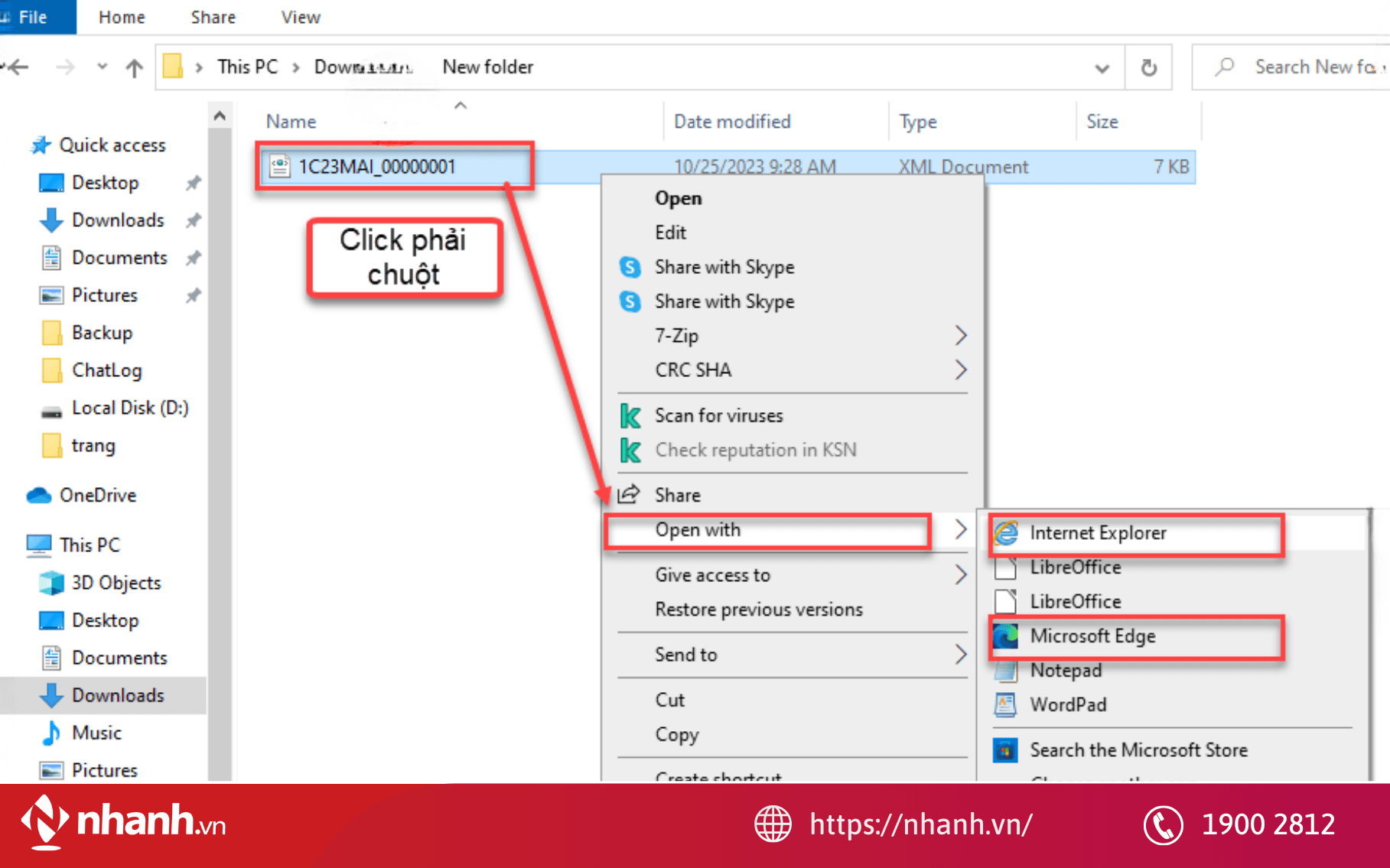The height and width of the screenshot is (868, 1390).
Task: Select Microsoft Edge in the Open with submenu
Action: click(x=1093, y=636)
